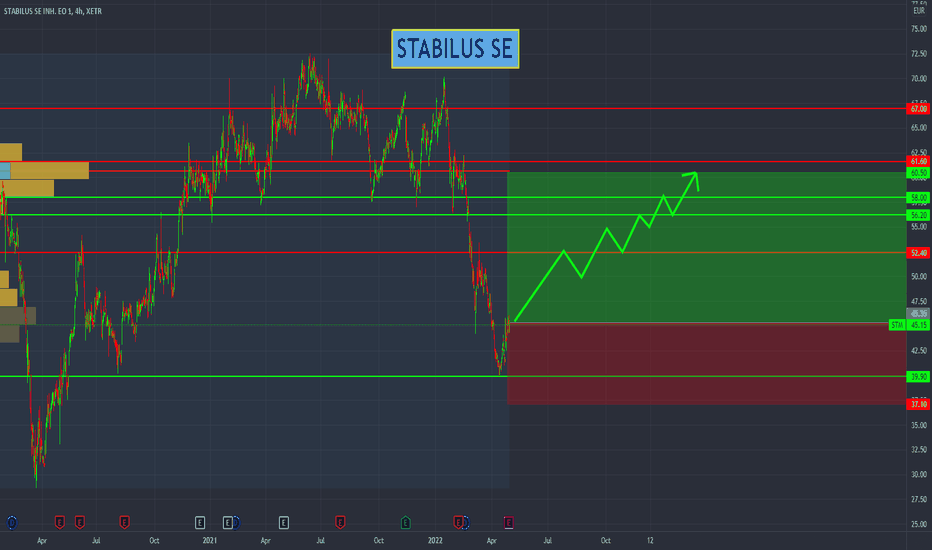The image size is (932, 550).
Task: Click the EUR currency label on price axis
Action: [x=919, y=11]
